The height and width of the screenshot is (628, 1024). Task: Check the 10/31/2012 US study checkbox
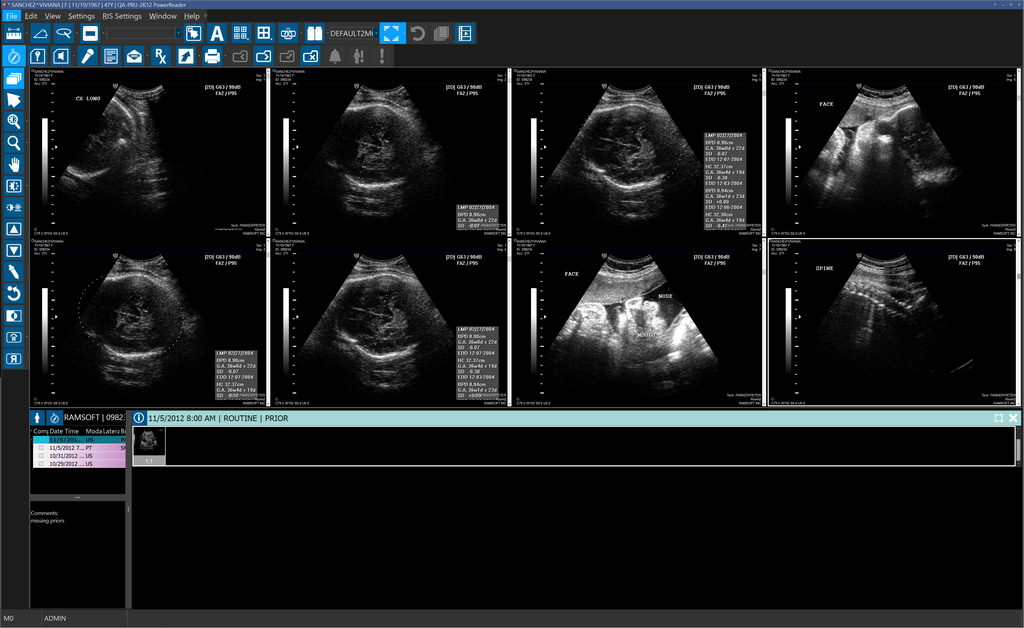pyautogui.click(x=41, y=456)
